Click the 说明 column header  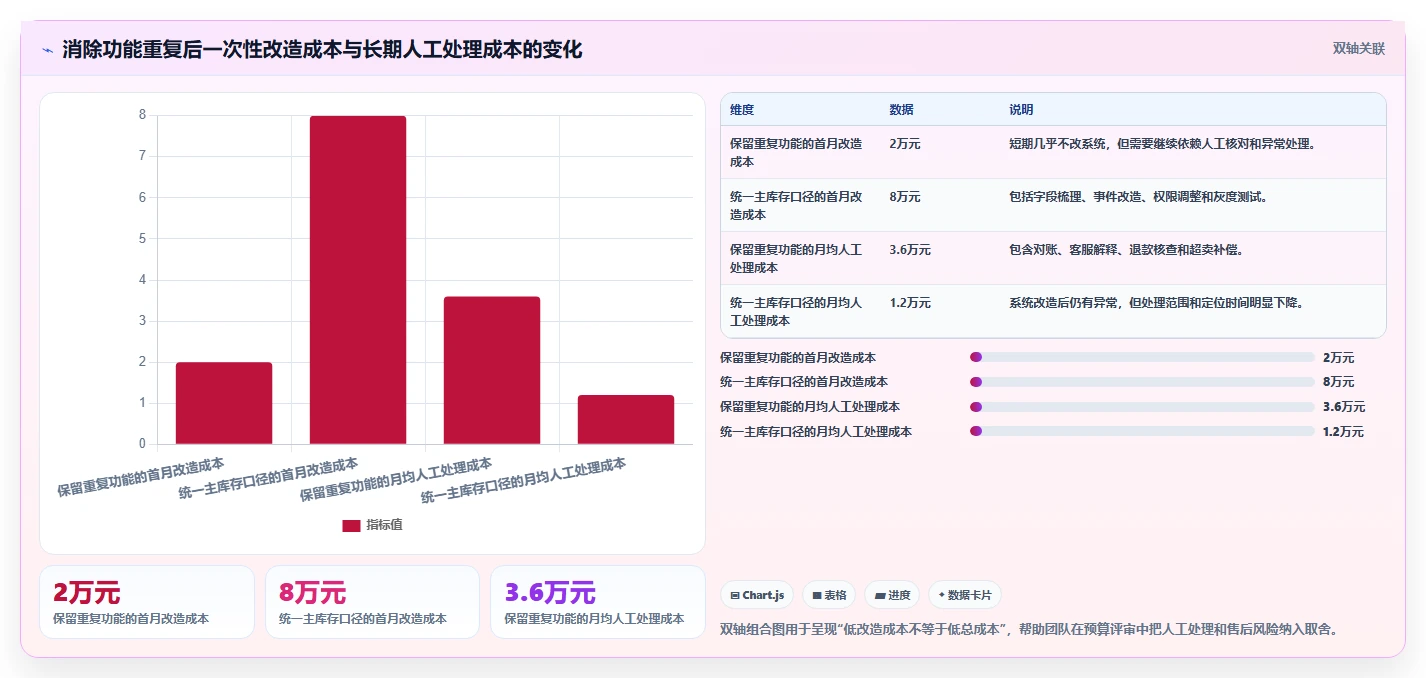pos(1021,110)
